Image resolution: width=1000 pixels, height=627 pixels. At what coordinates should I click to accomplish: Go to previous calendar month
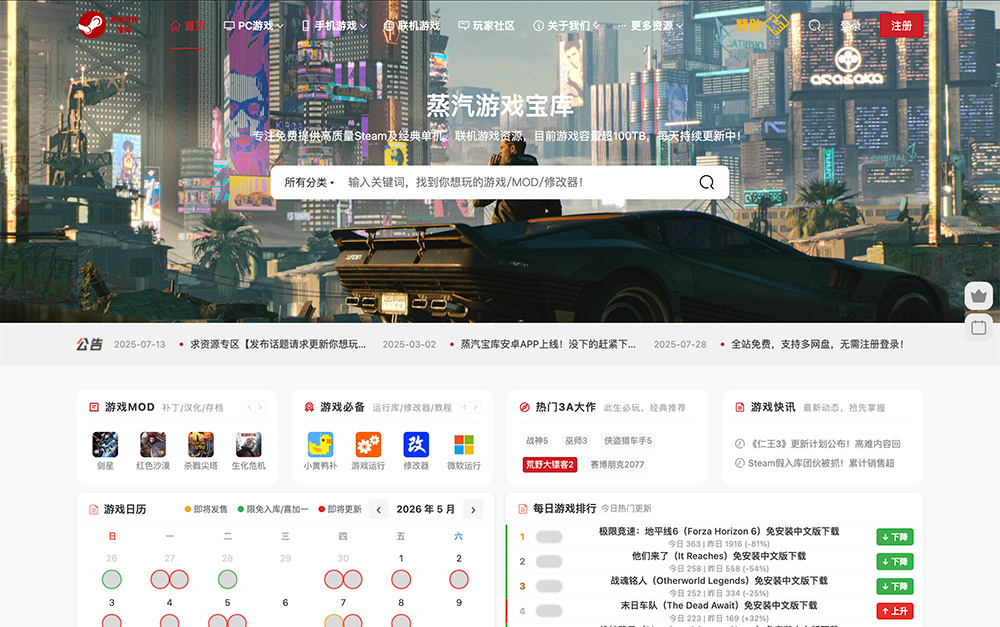click(x=378, y=510)
